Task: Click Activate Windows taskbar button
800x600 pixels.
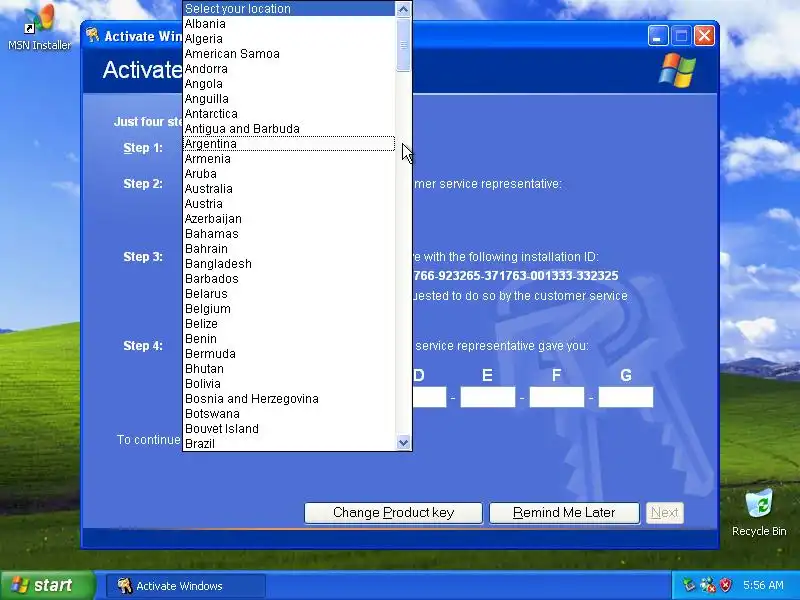Action: pos(186,586)
